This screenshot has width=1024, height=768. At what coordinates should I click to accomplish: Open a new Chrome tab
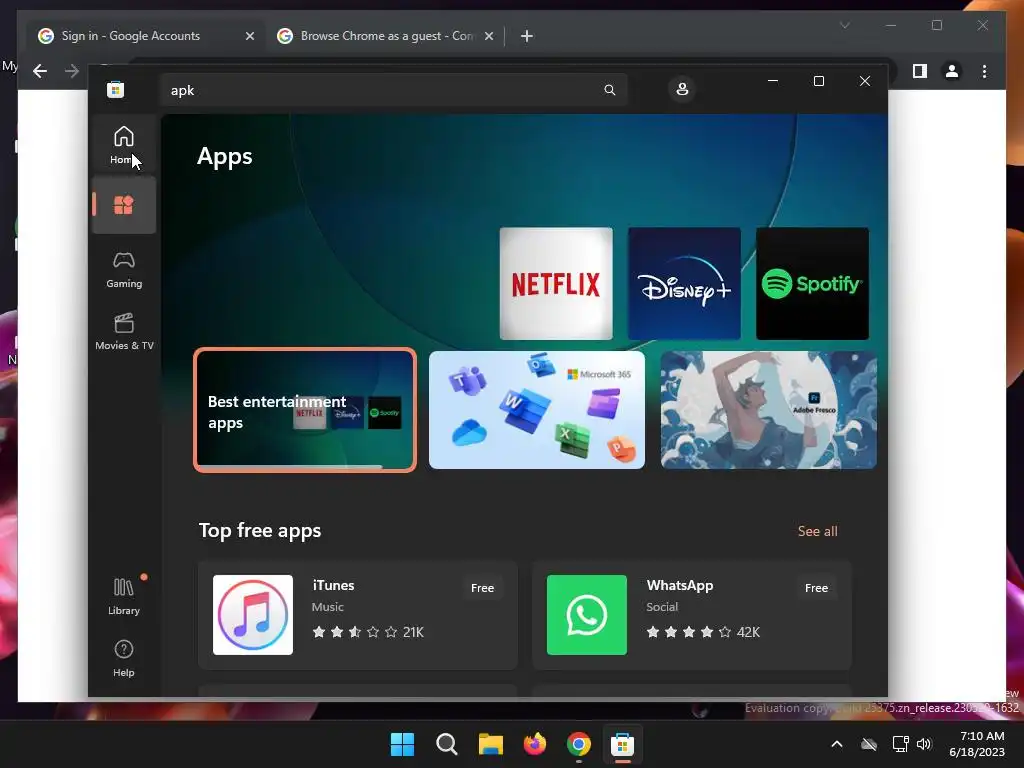coord(526,36)
